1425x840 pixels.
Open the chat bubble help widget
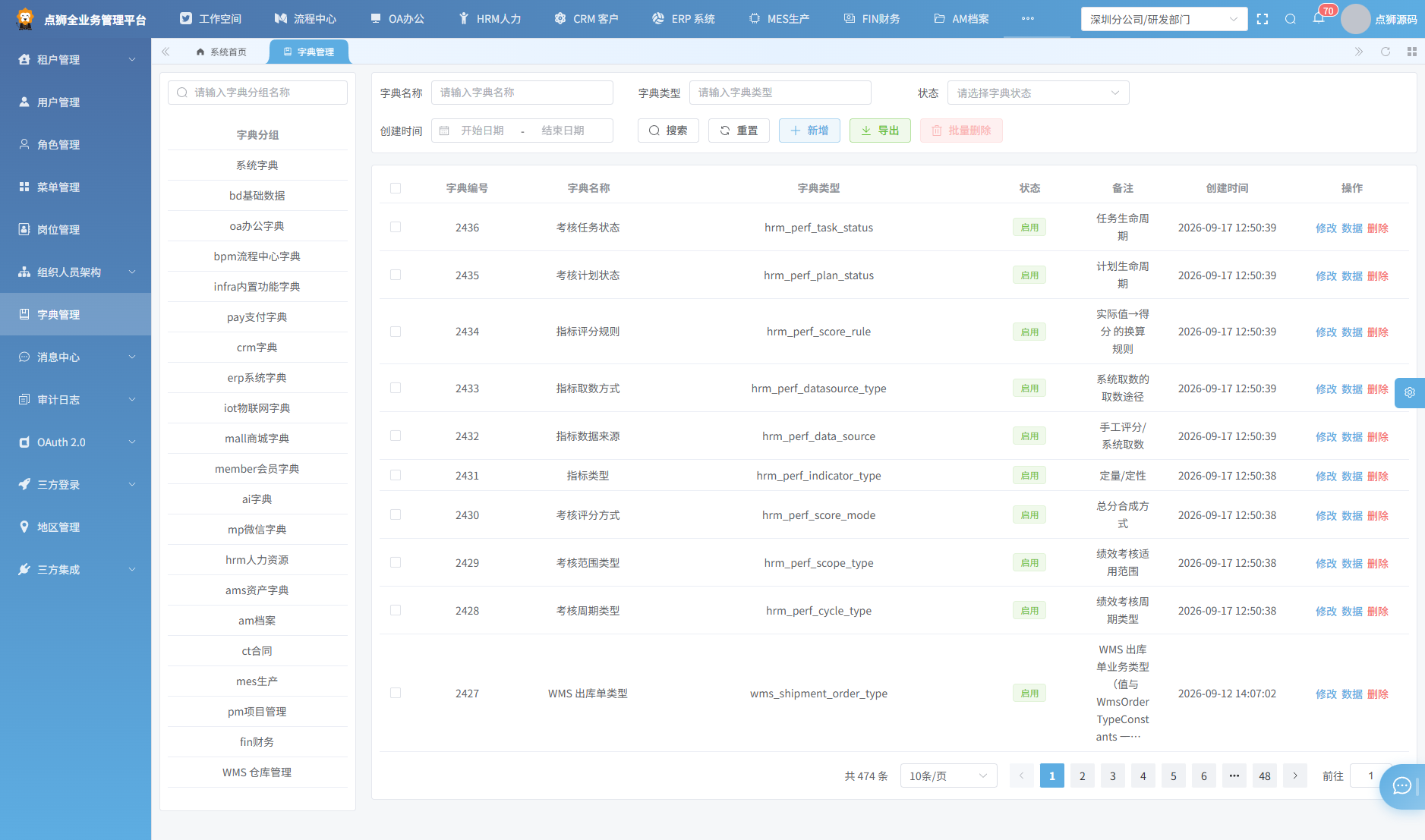tap(1402, 786)
